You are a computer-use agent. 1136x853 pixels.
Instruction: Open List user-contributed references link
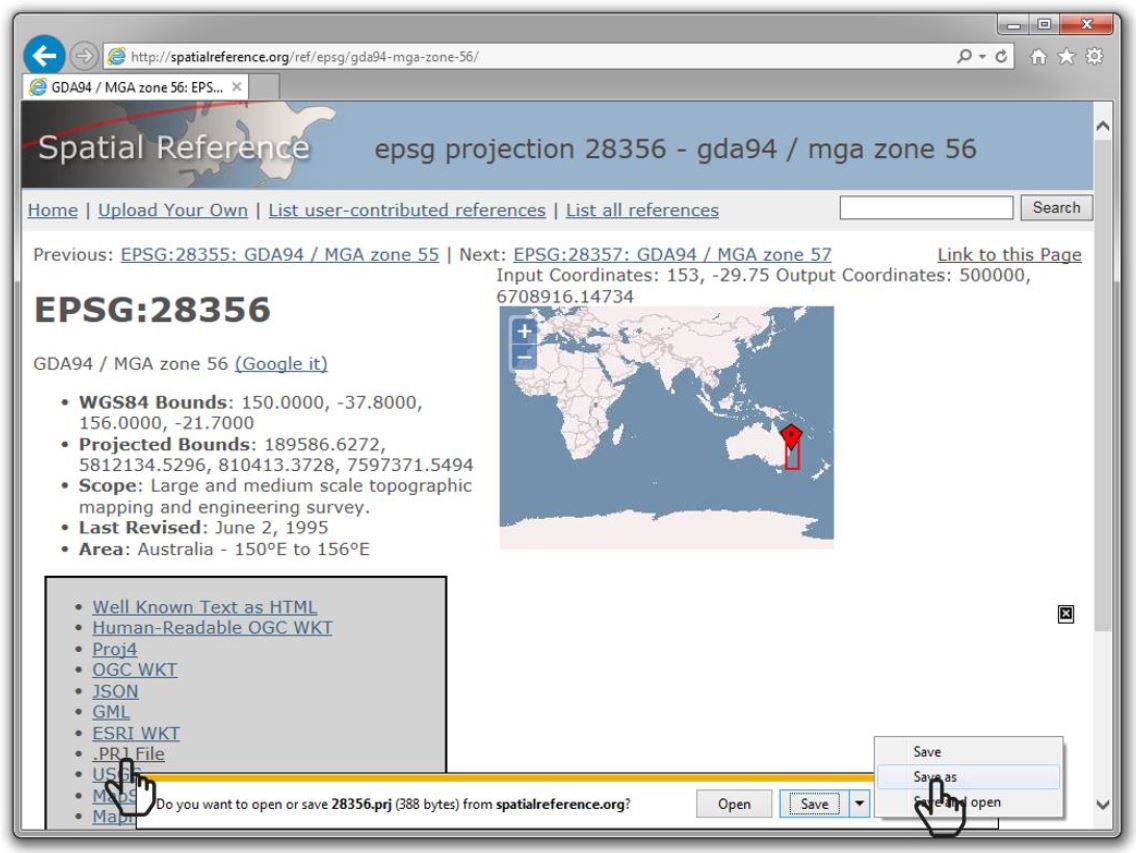tap(407, 210)
